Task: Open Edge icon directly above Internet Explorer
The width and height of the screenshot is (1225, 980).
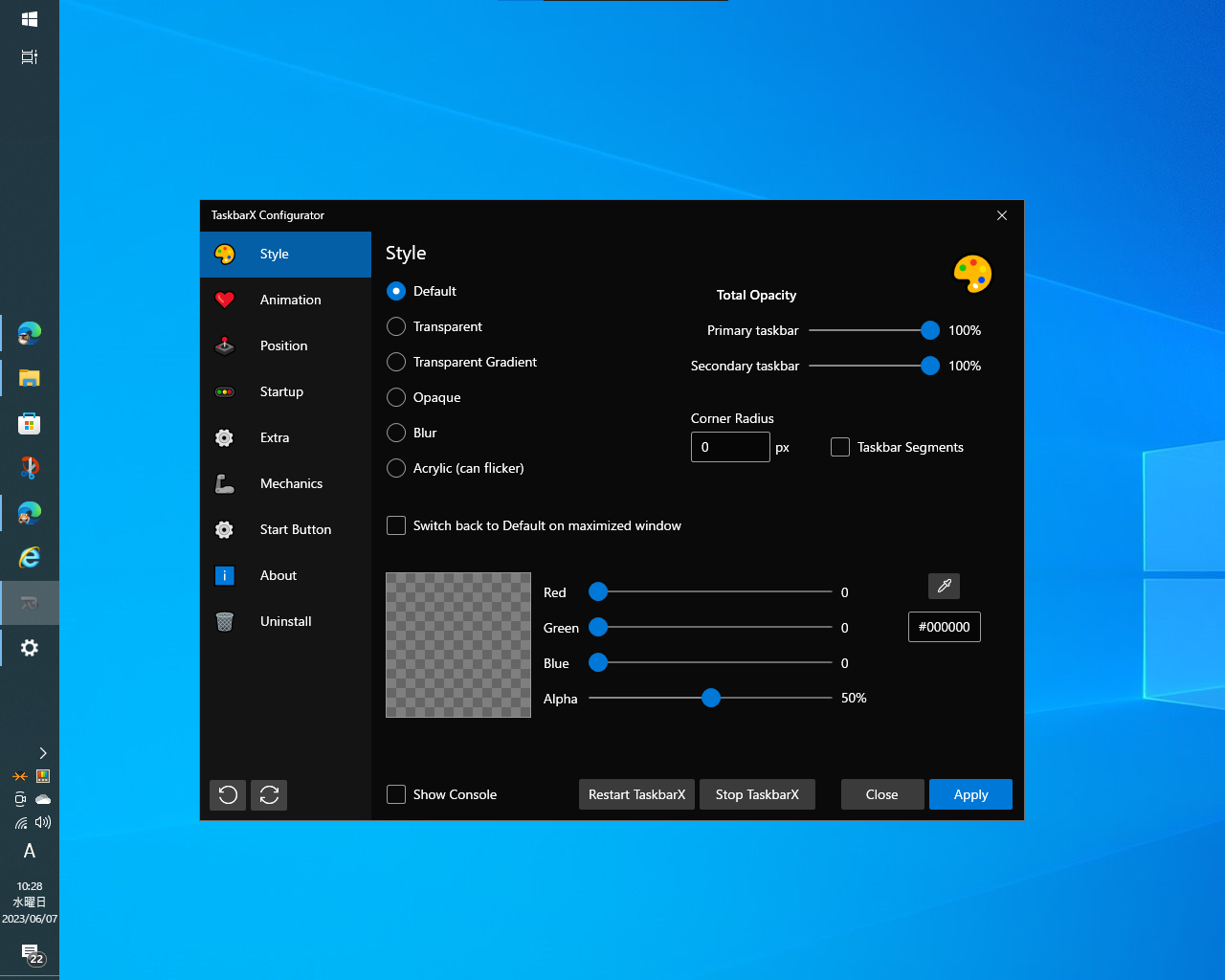Action: coord(30,513)
